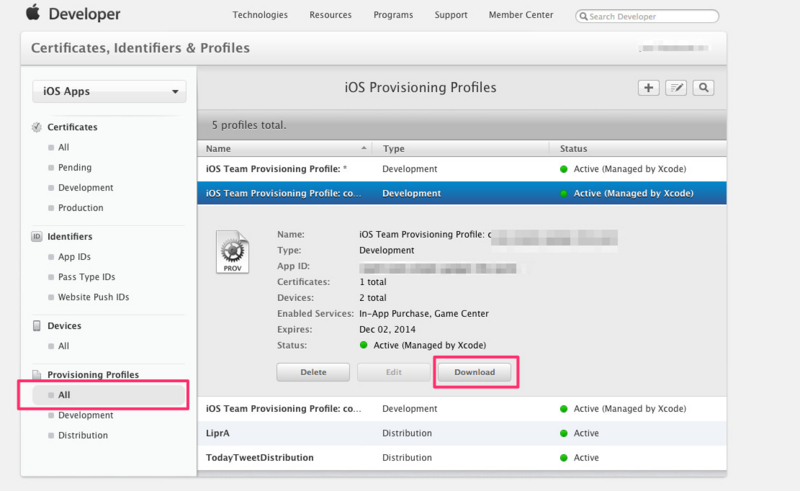The width and height of the screenshot is (800, 491).
Task: Click the Devices phone icon
Action: (x=37, y=326)
